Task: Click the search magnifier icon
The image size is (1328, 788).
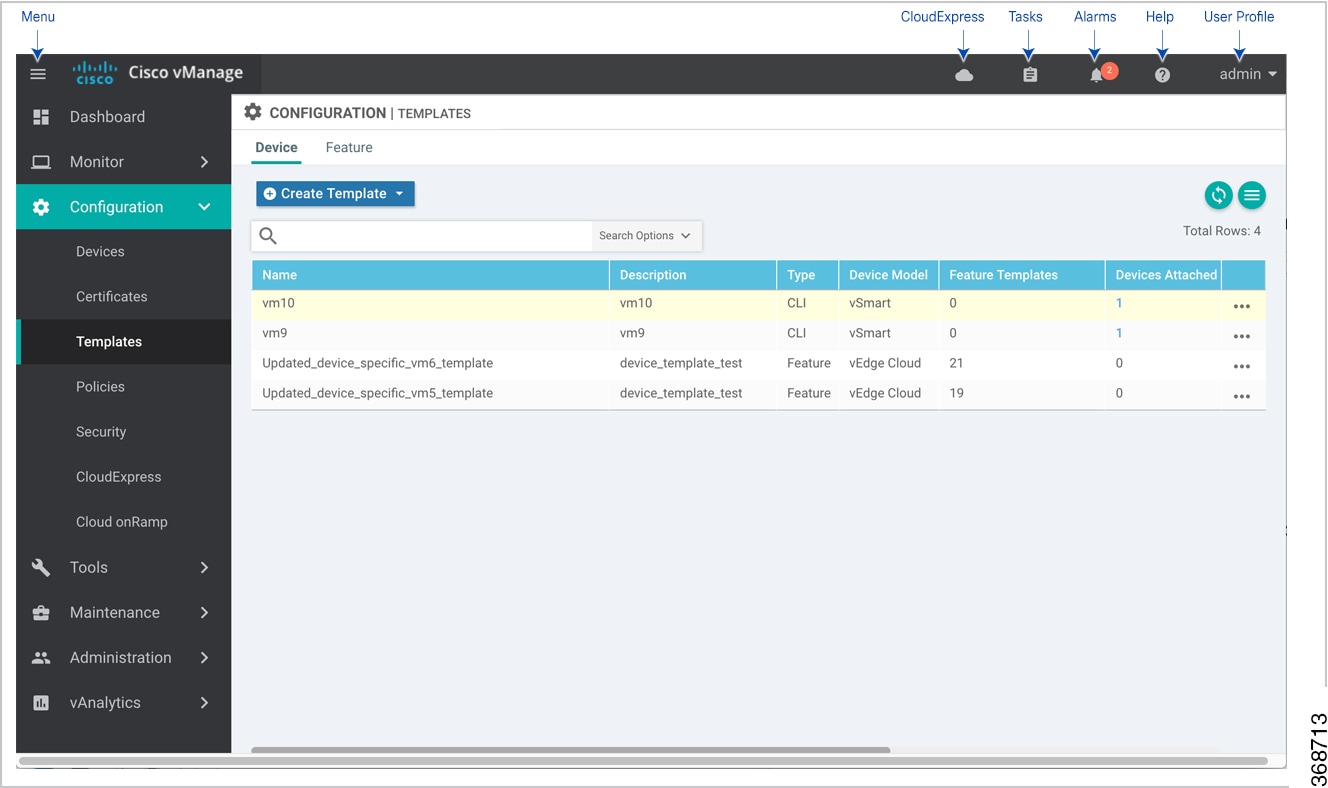Action: pyautogui.click(x=268, y=236)
